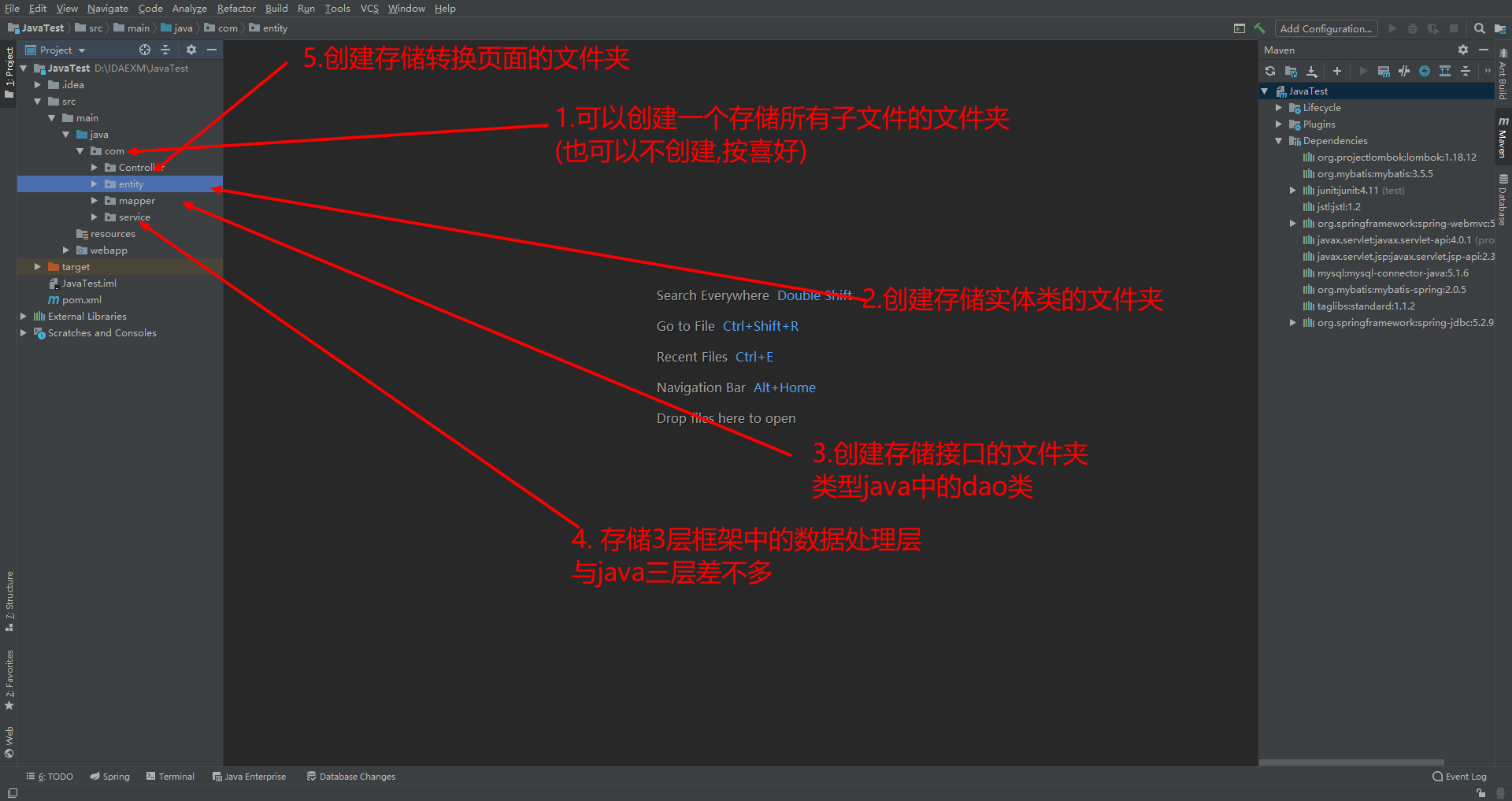Select the entity package in tree

tap(120, 184)
